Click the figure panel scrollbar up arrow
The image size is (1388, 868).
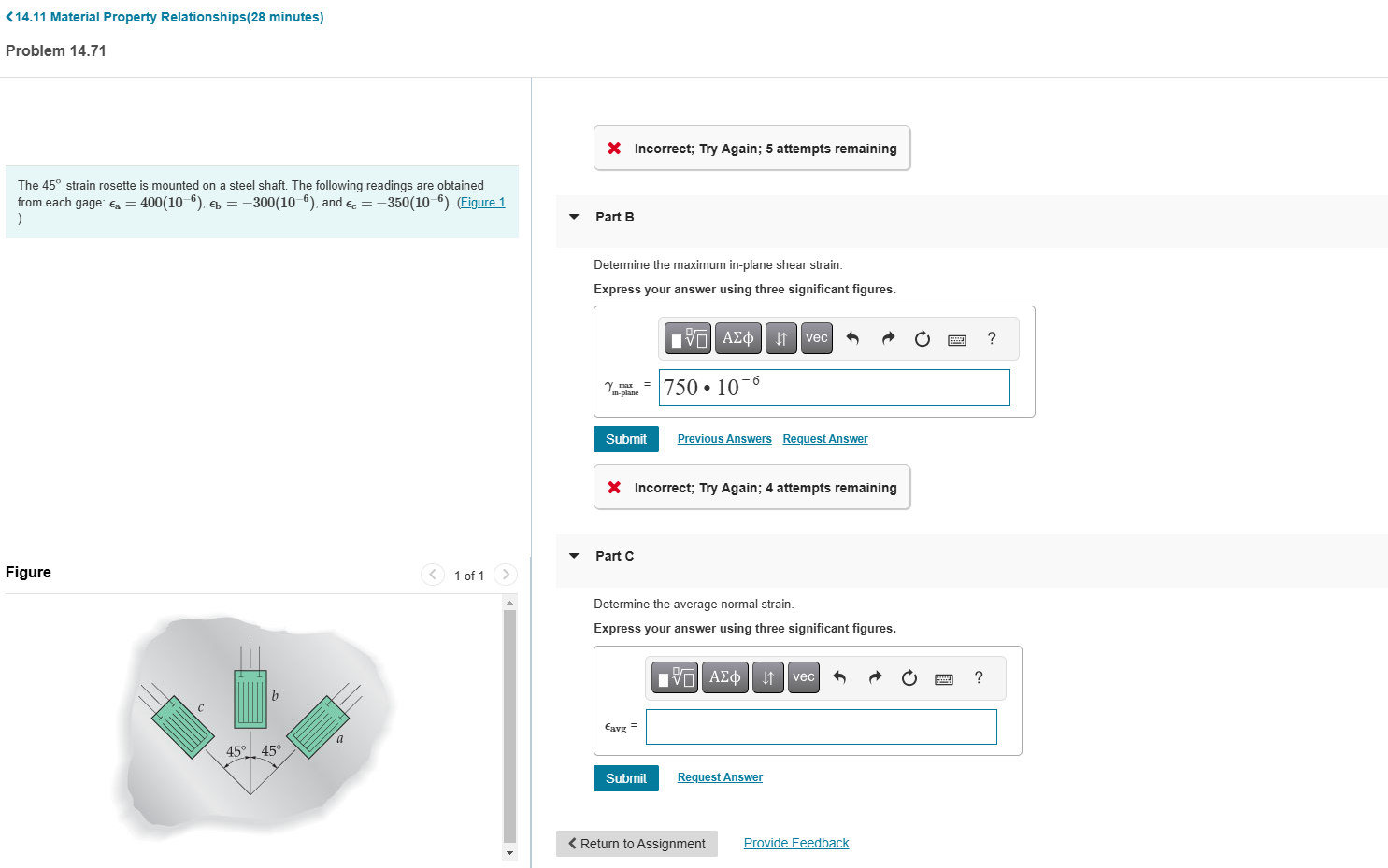[x=509, y=603]
